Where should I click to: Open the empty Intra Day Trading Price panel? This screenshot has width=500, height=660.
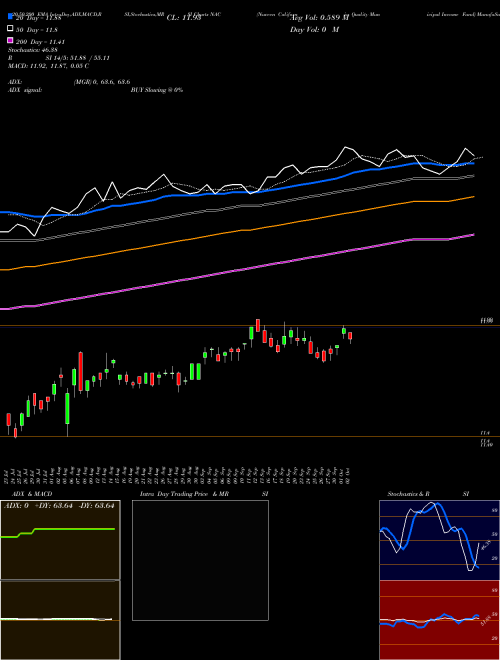(x=200, y=560)
